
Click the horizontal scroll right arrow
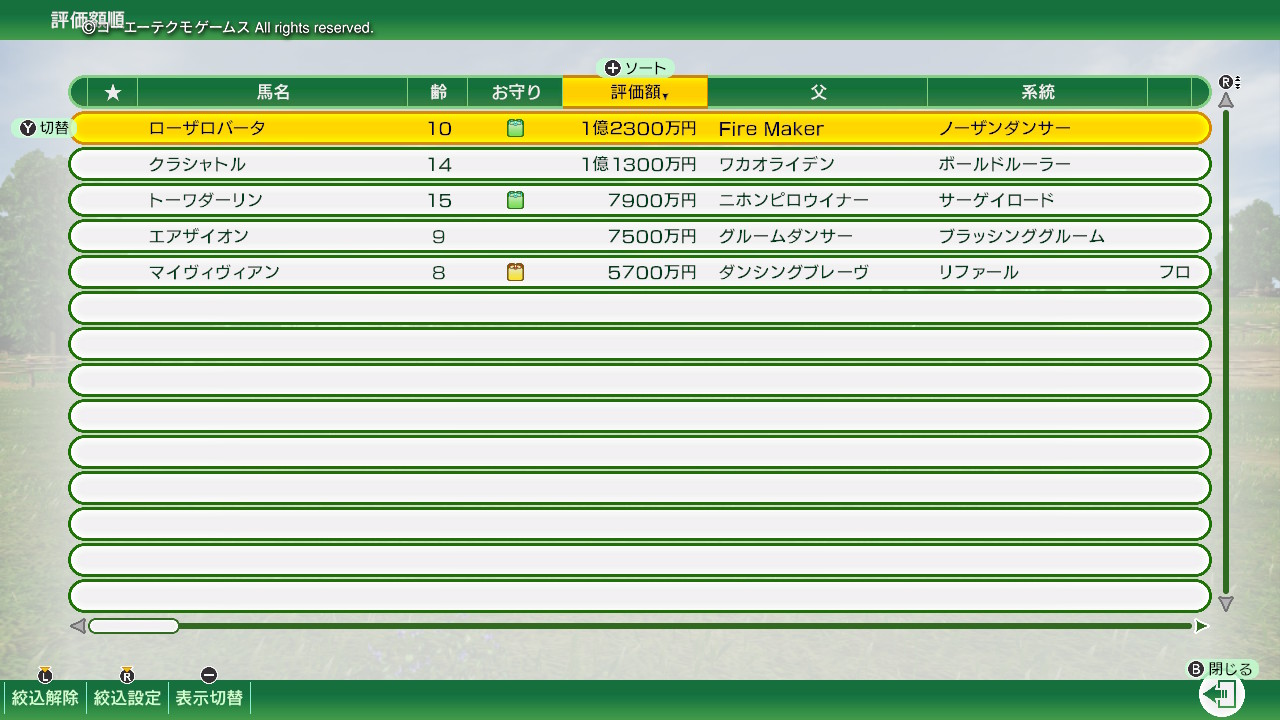click(1201, 626)
